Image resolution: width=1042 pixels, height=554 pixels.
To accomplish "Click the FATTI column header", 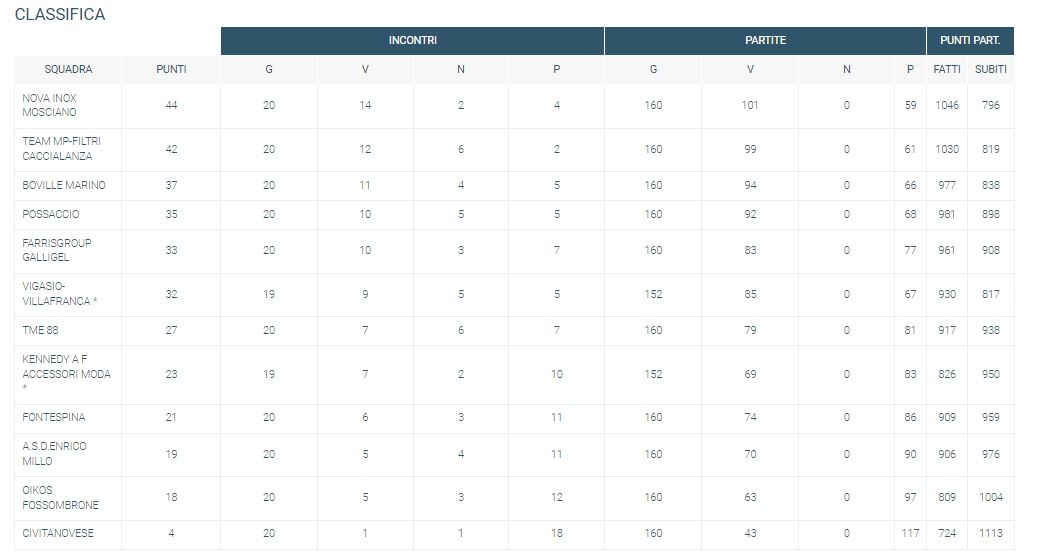I will [947, 69].
